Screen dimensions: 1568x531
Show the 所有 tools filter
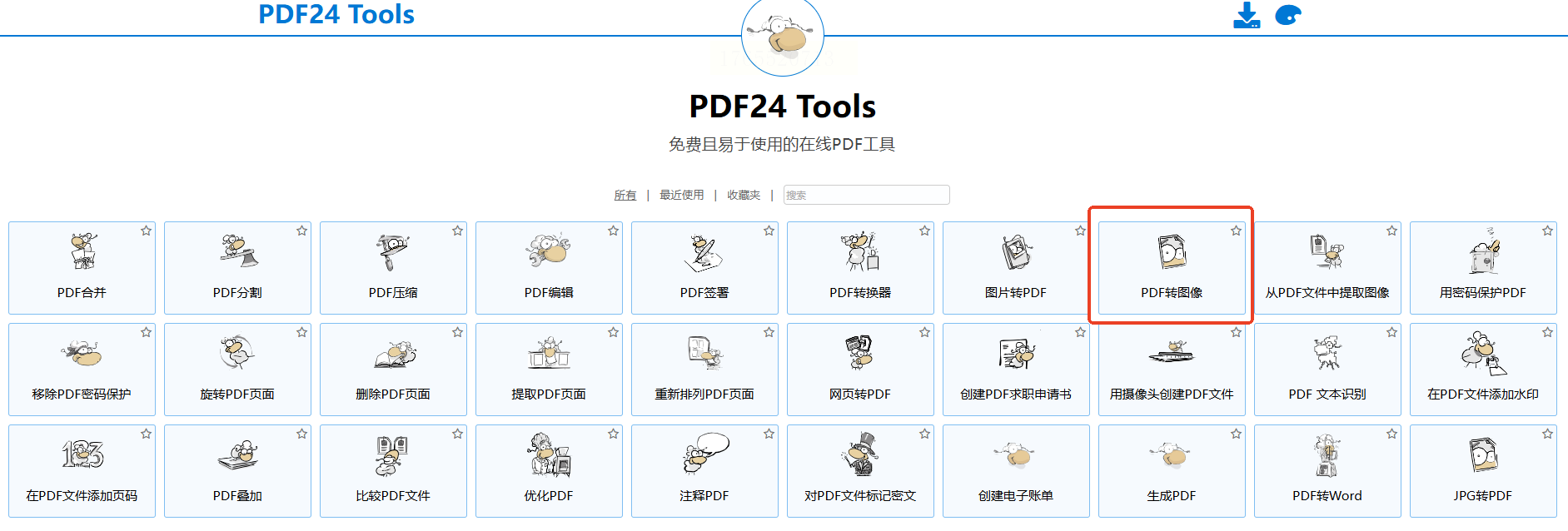[x=625, y=195]
